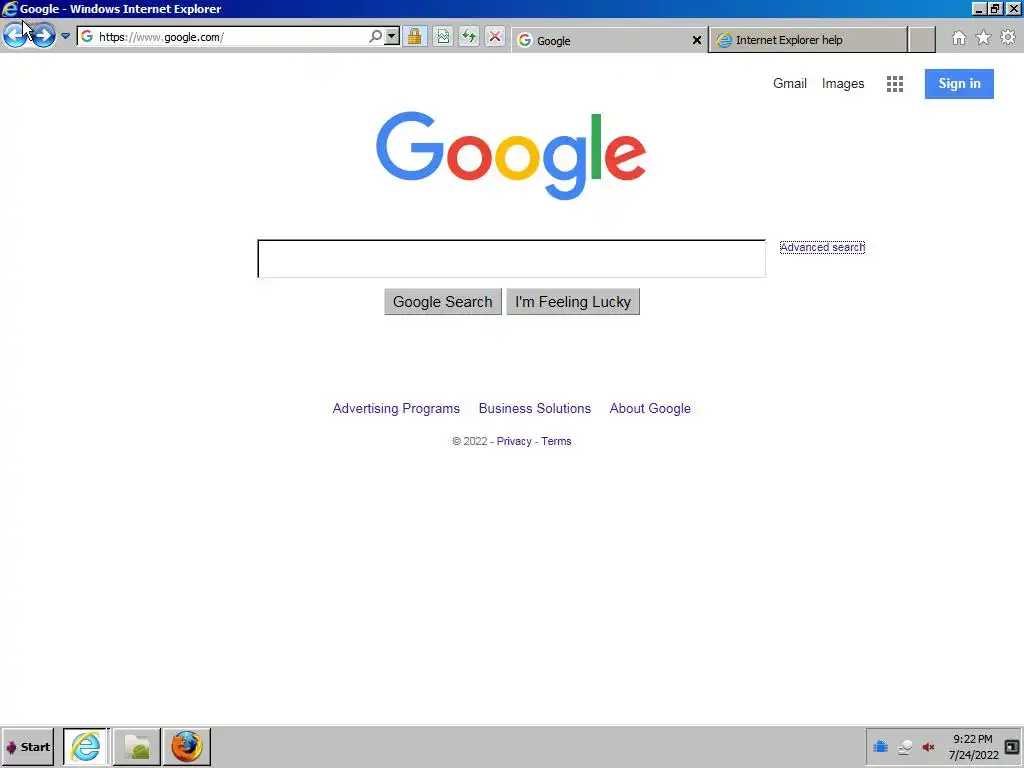Click the Google logo
The image size is (1024, 768).
point(511,155)
